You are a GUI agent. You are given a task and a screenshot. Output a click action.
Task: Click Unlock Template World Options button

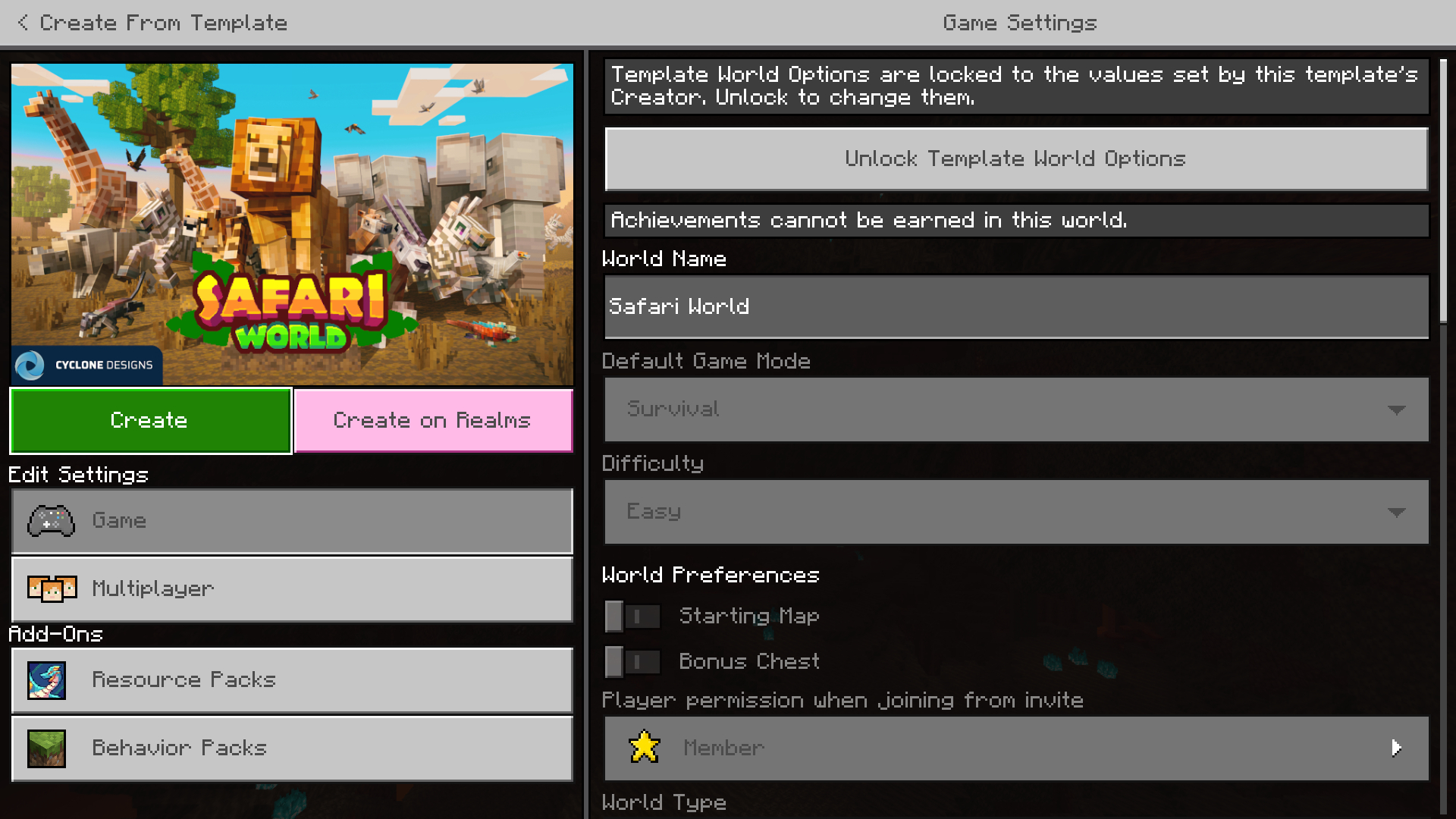pos(1016,158)
